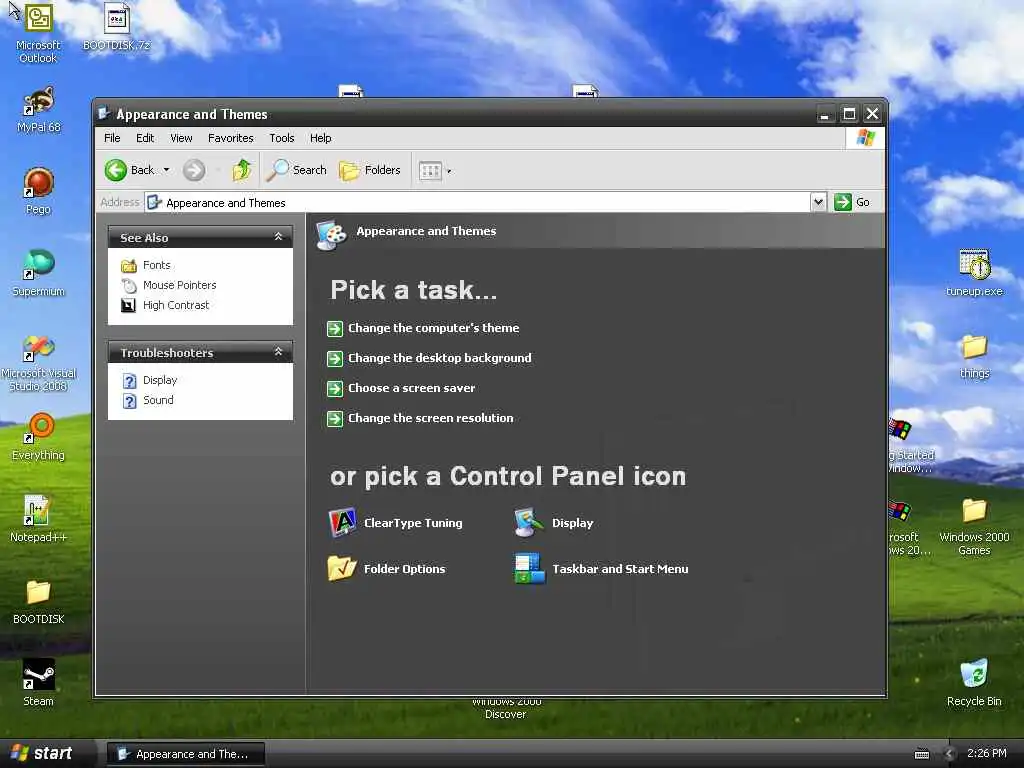Click the green arrow beside Change the screen resolution

(x=334, y=419)
